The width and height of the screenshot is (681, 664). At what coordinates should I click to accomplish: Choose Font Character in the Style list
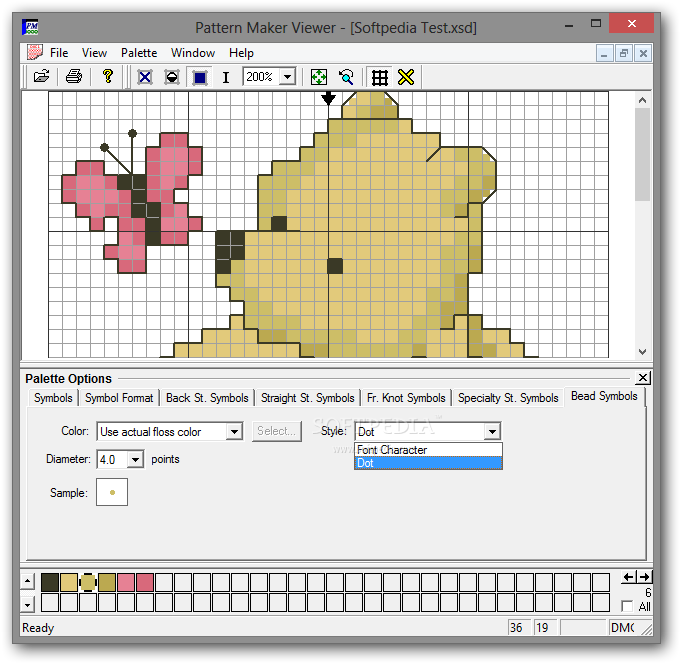[x=428, y=450]
